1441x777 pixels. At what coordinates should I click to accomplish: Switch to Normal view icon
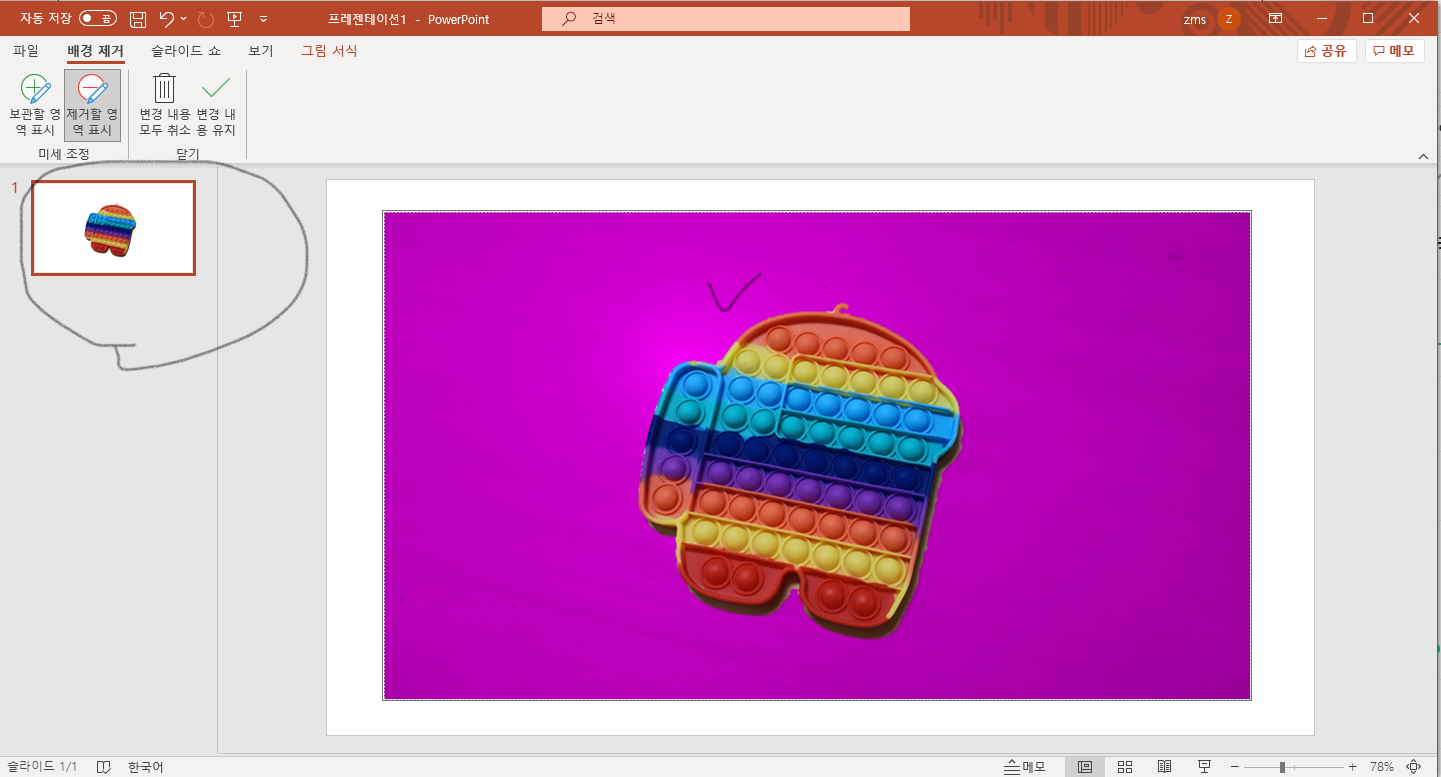1085,767
